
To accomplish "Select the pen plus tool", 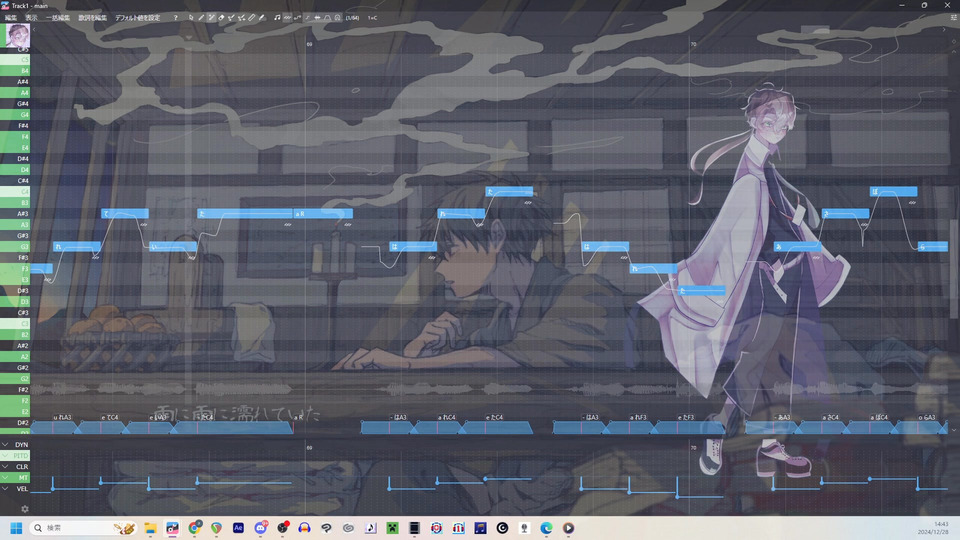I will click(x=211, y=18).
